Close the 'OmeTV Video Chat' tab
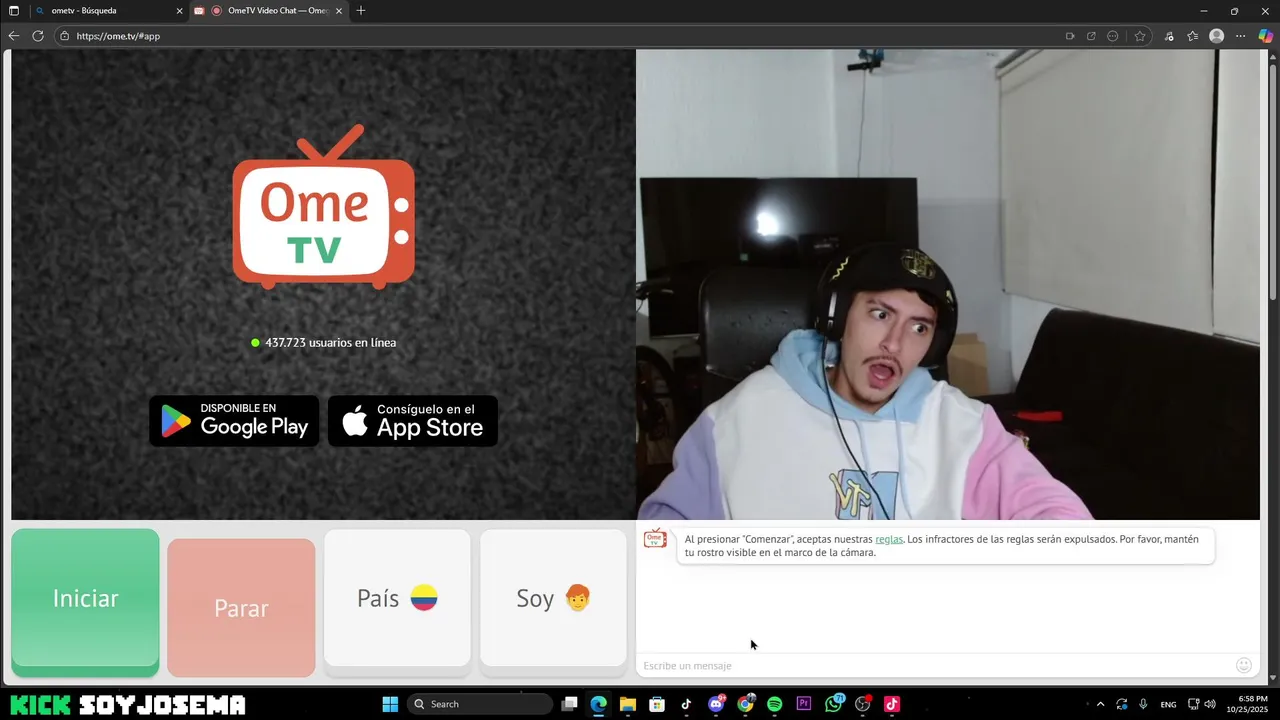Screen dimensions: 1280x720 (x=339, y=11)
